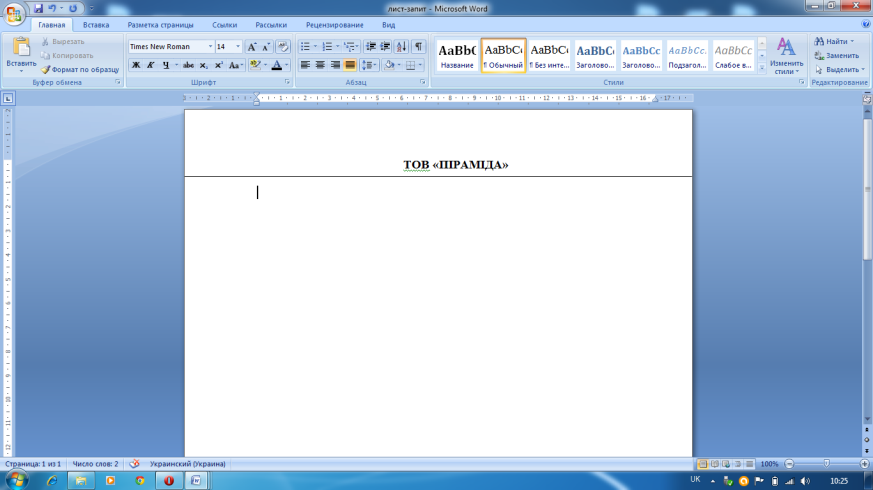The width and height of the screenshot is (873, 490).
Task: Switch to the Ссылки tab
Action: 224,25
